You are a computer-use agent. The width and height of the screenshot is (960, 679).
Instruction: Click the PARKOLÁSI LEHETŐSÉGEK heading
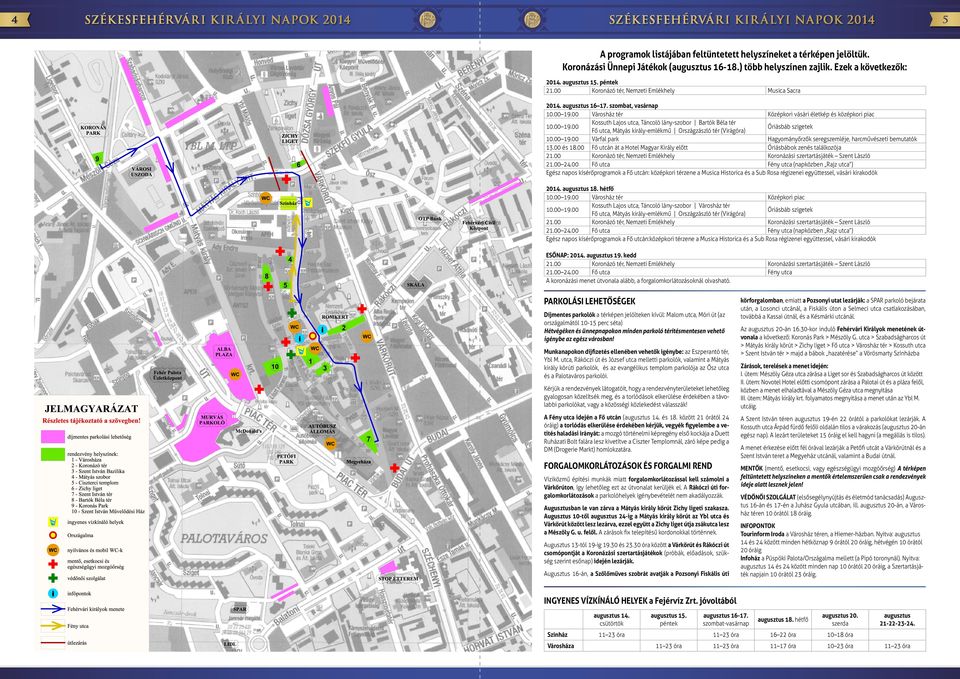tap(590, 301)
